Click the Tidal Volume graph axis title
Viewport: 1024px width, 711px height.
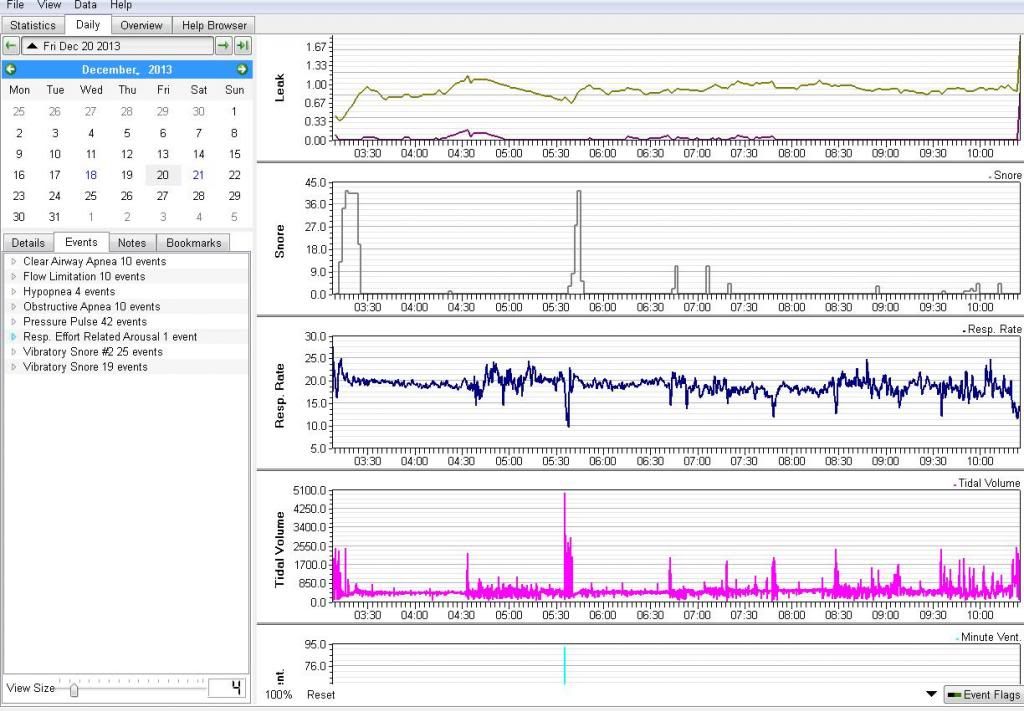pyautogui.click(x=280, y=549)
